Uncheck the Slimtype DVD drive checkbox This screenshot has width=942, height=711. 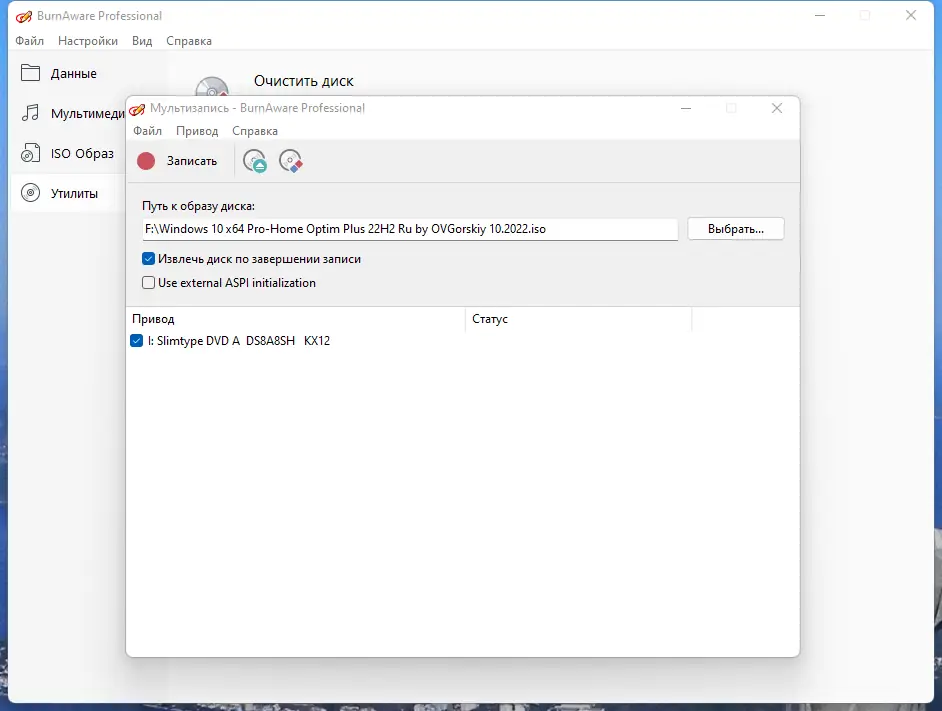(x=136, y=341)
